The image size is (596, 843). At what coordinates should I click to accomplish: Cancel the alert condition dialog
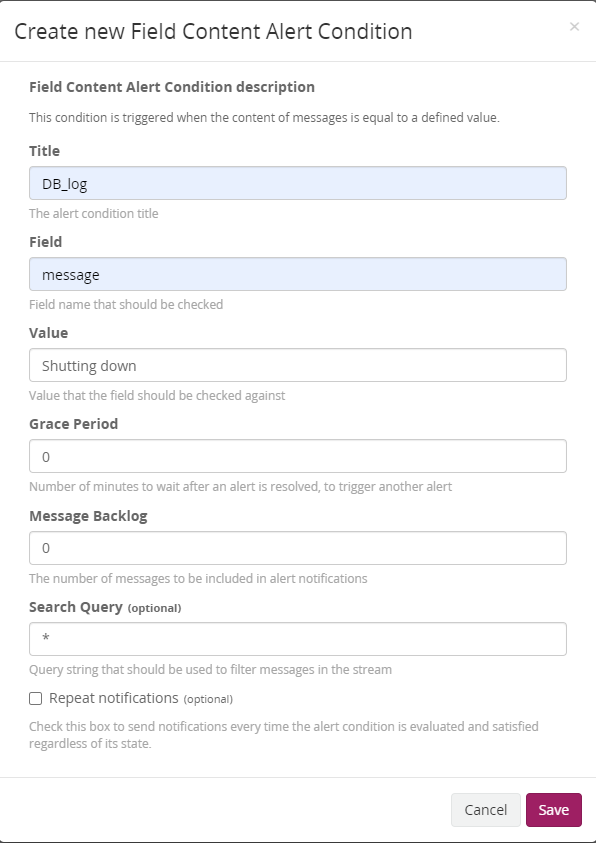pyautogui.click(x=486, y=810)
